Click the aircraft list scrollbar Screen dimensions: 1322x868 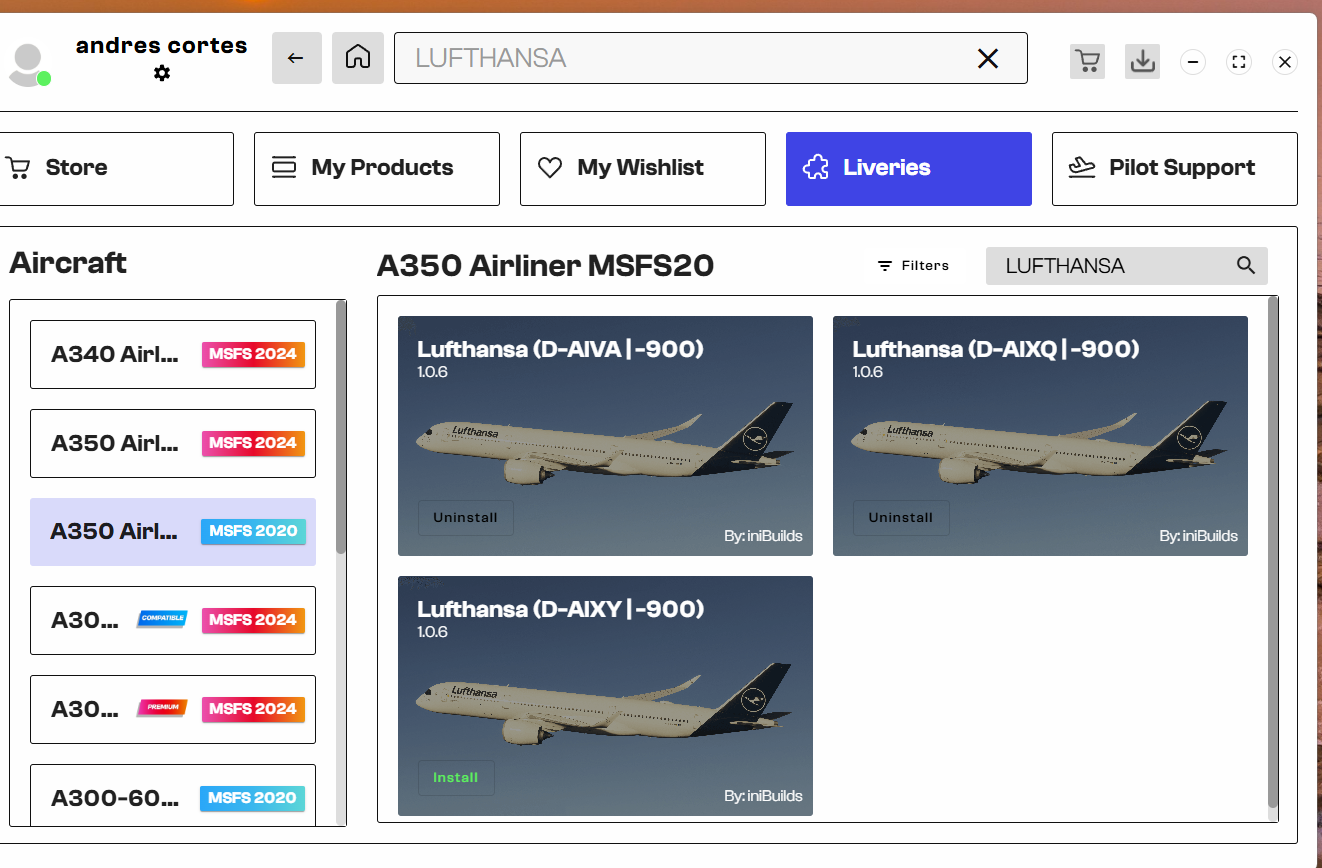pyautogui.click(x=341, y=430)
